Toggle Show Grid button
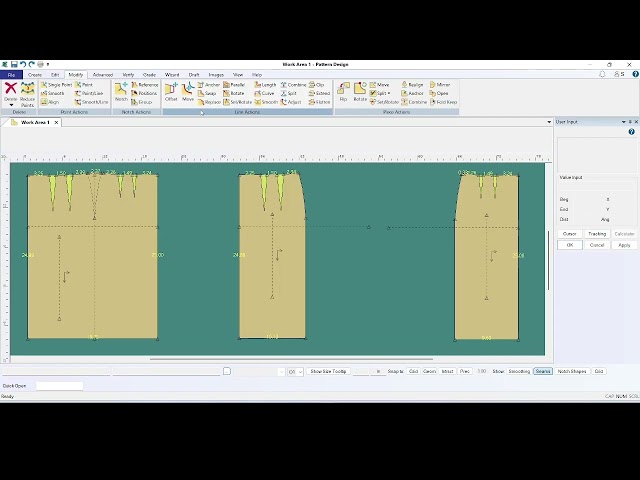 coord(599,371)
